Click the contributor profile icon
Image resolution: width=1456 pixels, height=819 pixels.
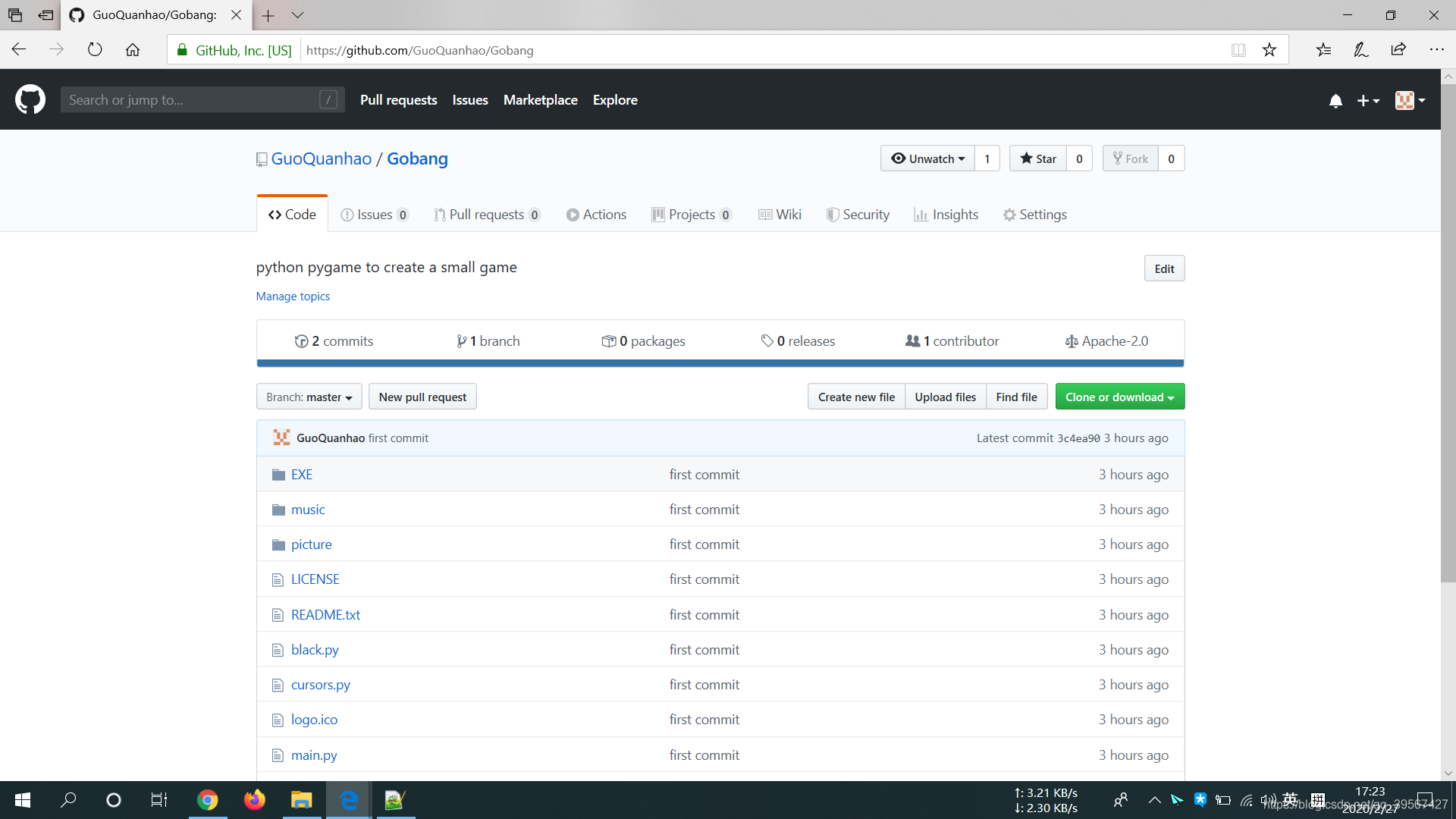point(281,437)
